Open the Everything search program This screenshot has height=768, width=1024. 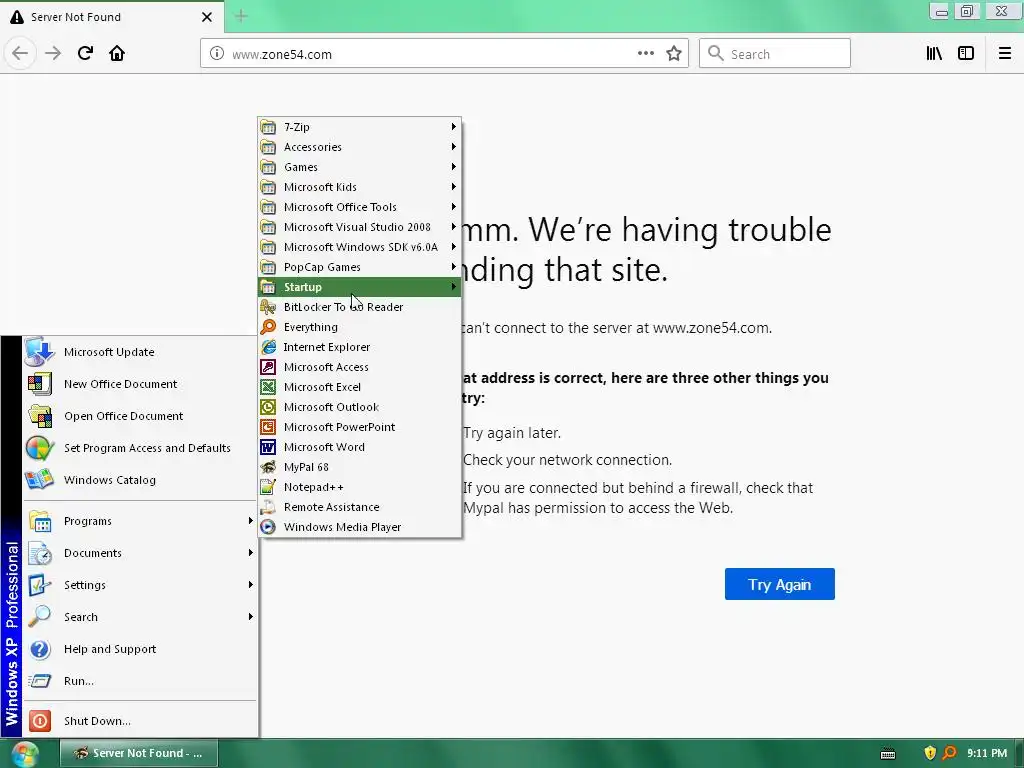(360, 327)
